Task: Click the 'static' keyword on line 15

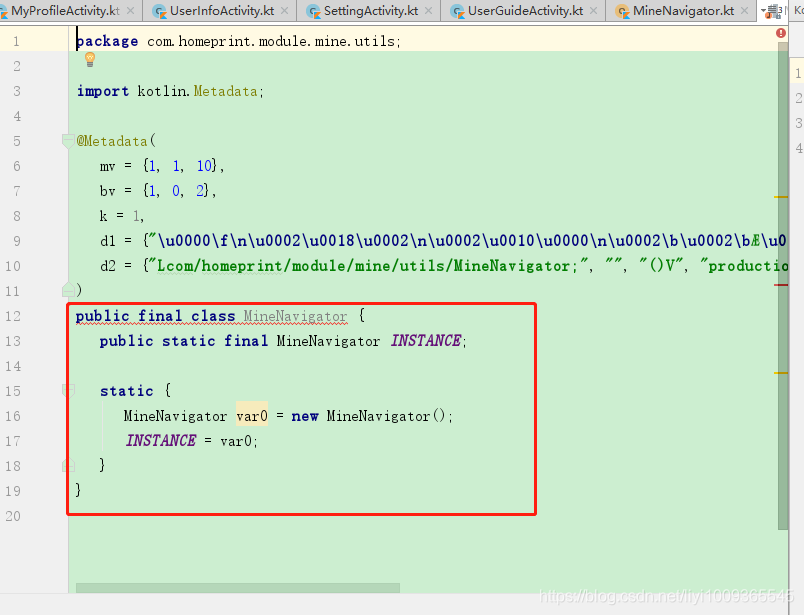Action: tap(127, 391)
